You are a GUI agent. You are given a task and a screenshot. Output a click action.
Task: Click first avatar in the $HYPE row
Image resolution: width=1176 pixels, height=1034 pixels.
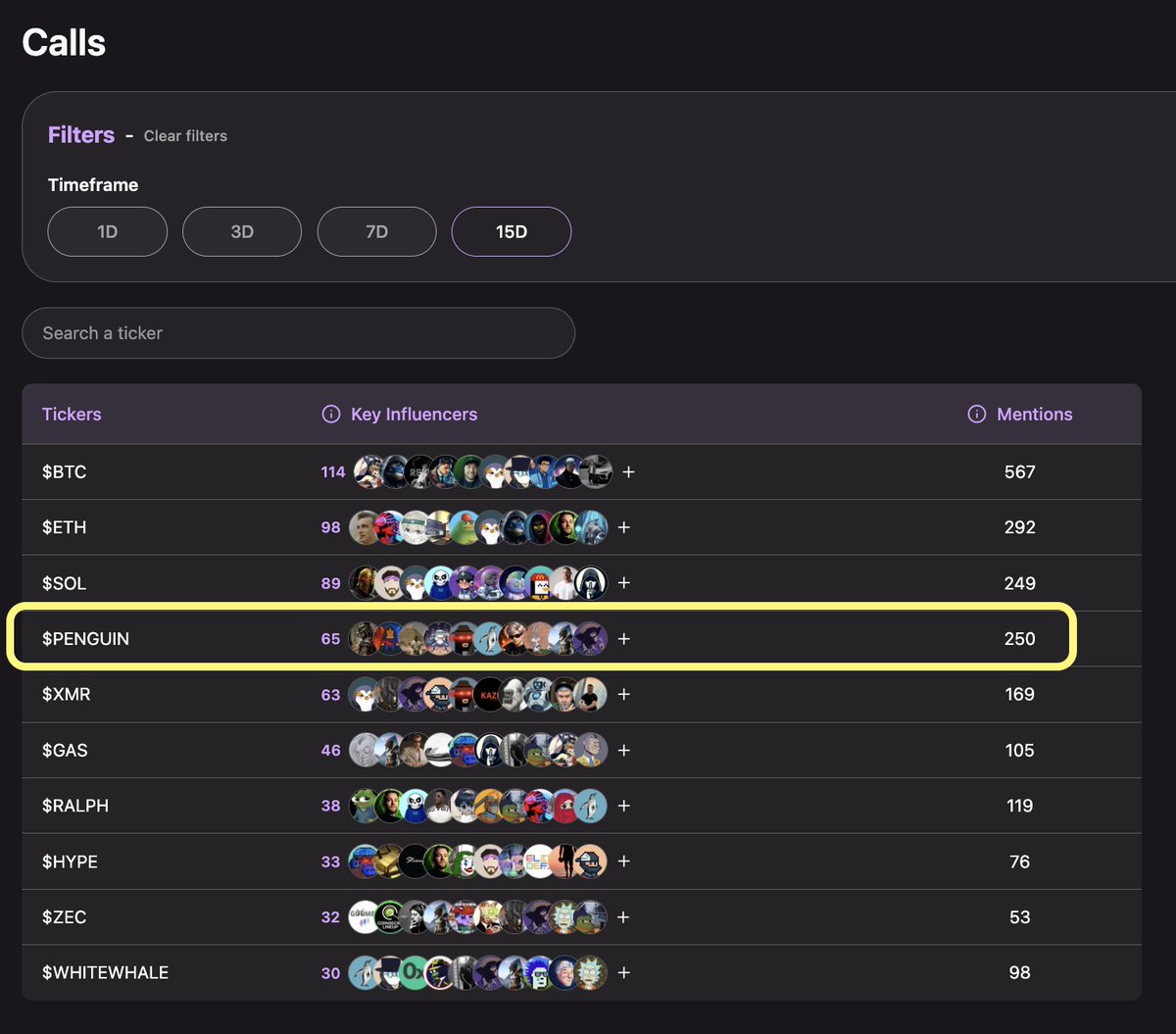(x=365, y=862)
